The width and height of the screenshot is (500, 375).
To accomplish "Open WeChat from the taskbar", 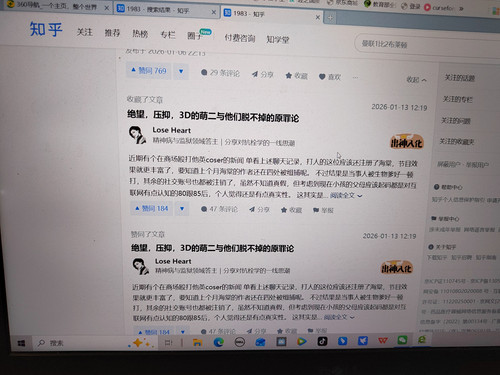I will pos(402,340).
